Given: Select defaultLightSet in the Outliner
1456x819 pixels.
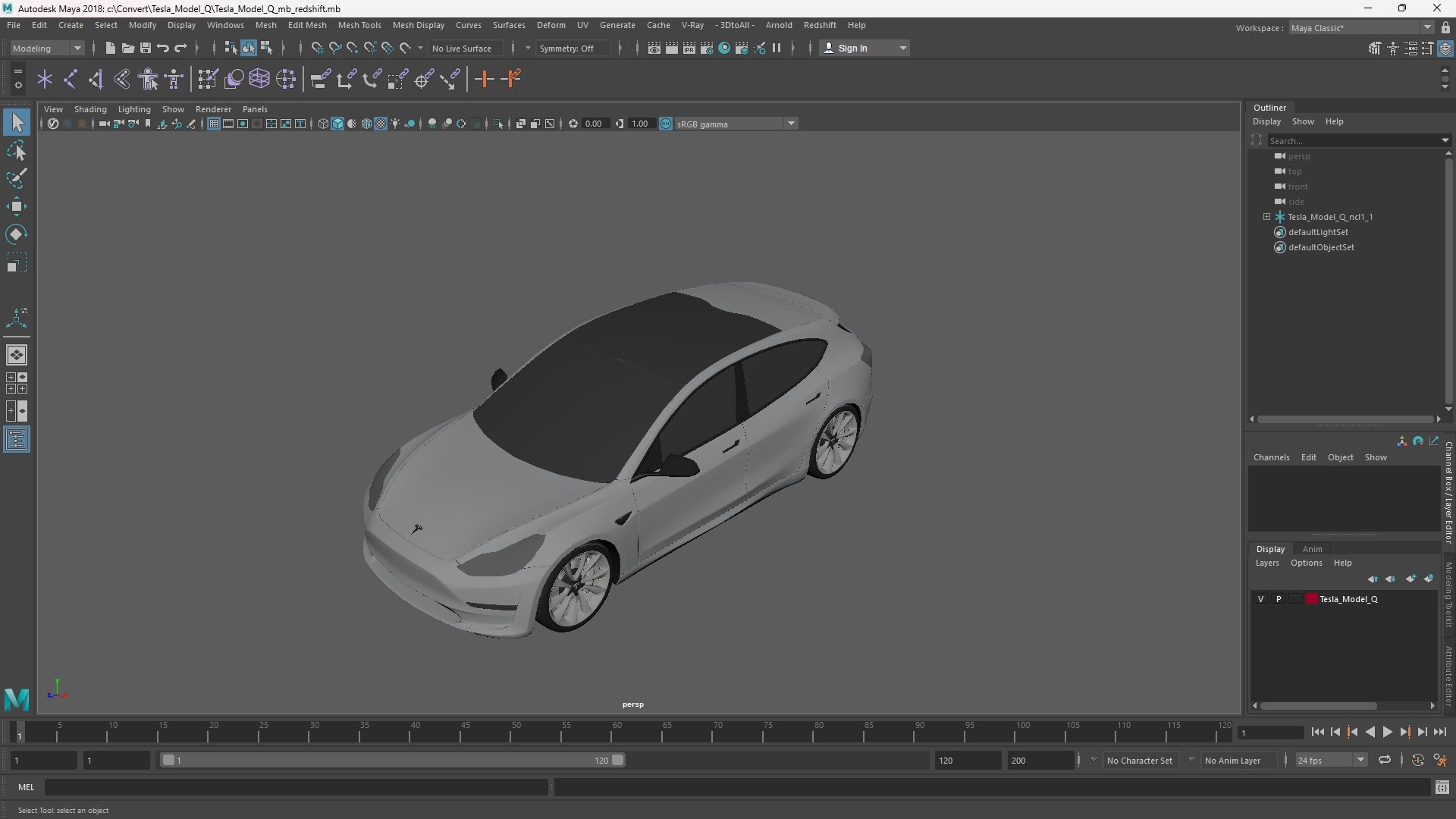Looking at the screenshot, I should click(x=1318, y=232).
